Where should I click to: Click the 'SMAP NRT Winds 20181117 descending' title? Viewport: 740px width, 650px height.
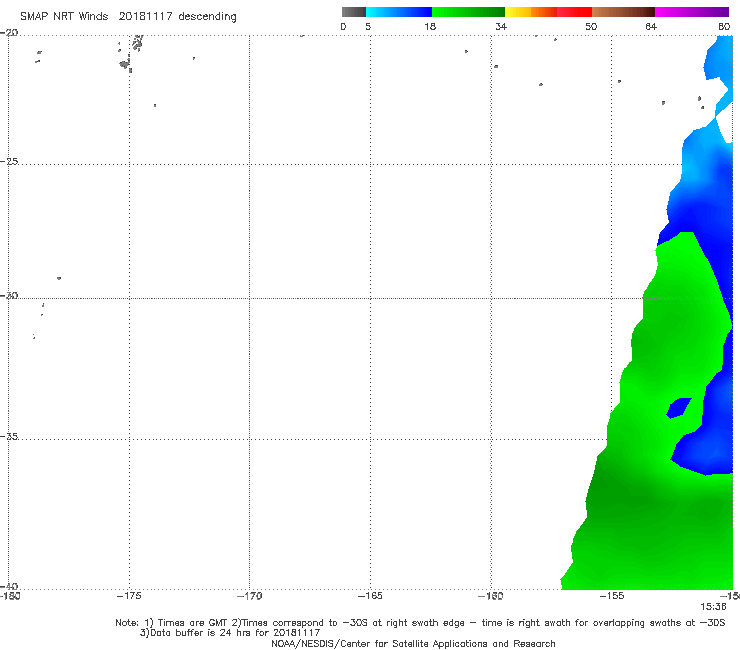[128, 17]
